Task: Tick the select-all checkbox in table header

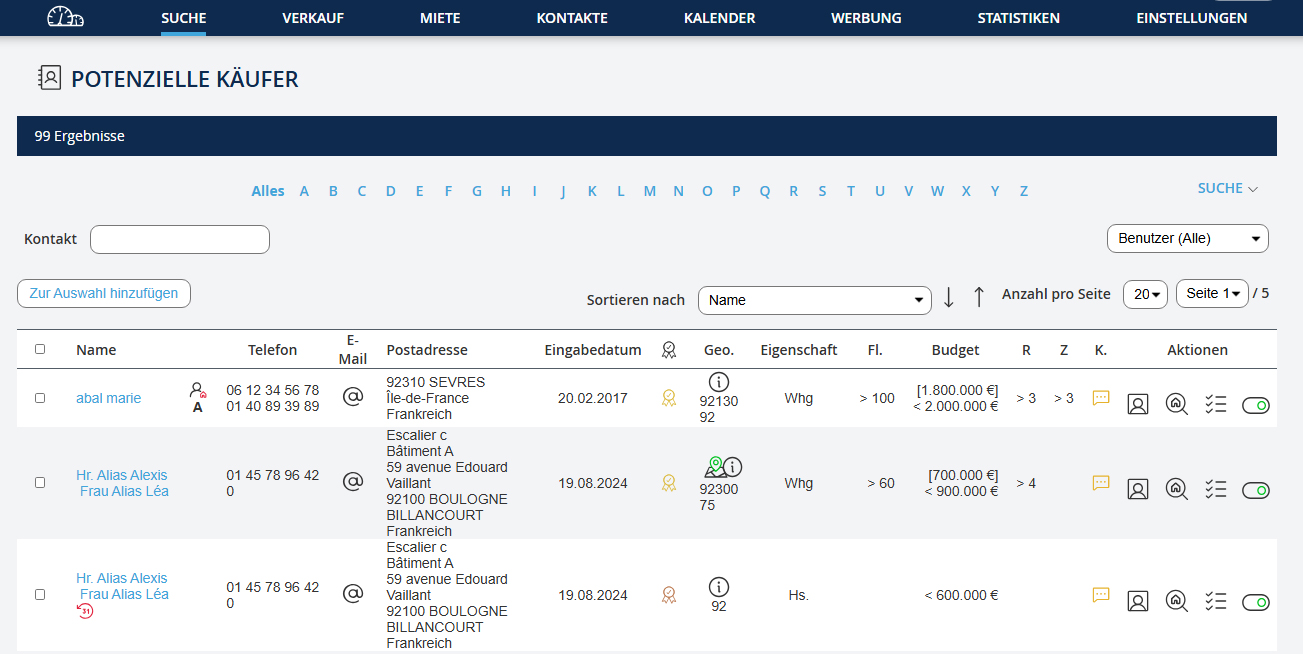Action: pos(40,349)
